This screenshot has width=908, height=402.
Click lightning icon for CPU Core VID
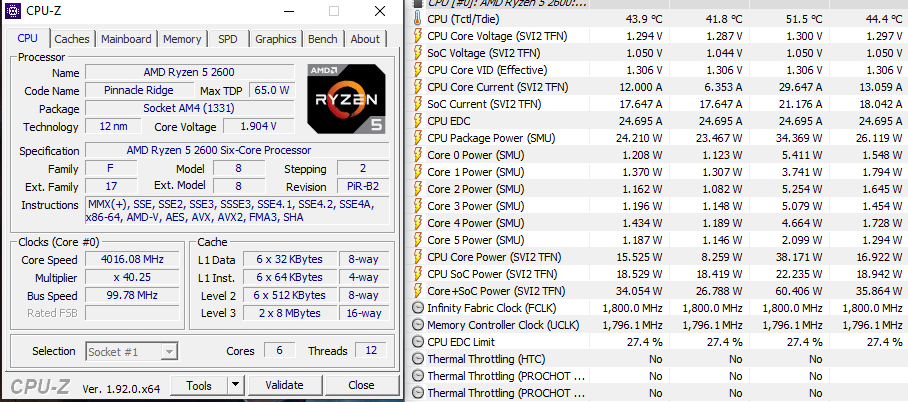pos(418,70)
